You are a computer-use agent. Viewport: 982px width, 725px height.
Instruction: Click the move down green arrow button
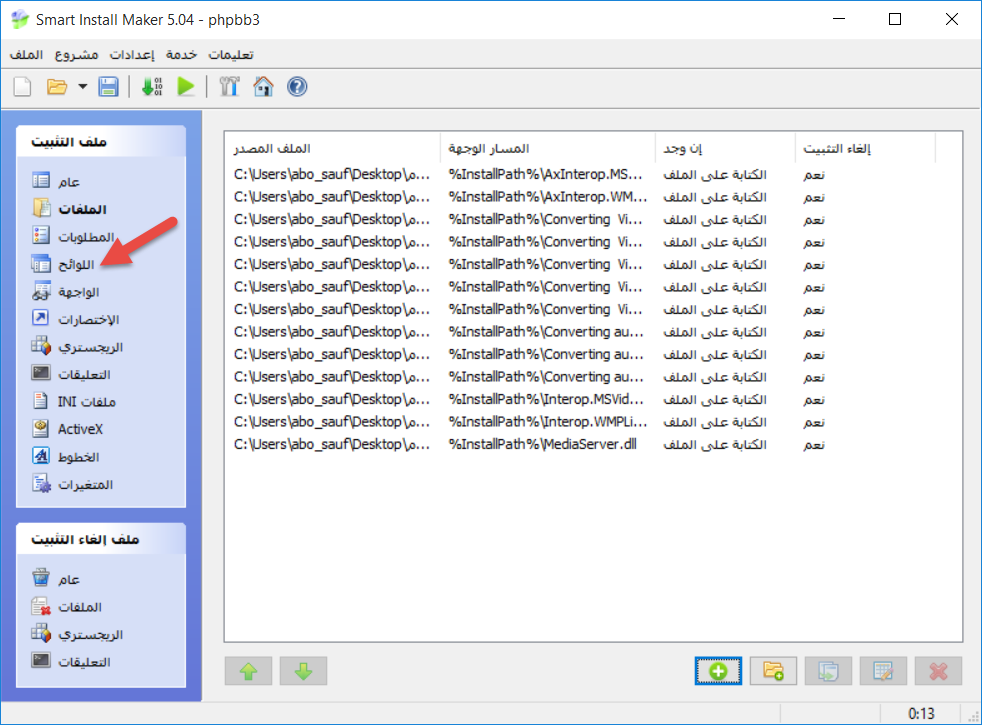(304, 671)
